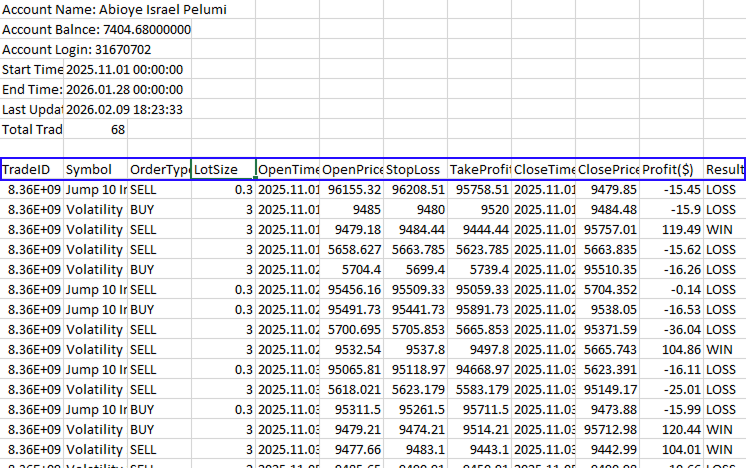Click the TakeProfit cell 9520
Image resolution: width=746 pixels, height=468 pixels.
point(479,209)
